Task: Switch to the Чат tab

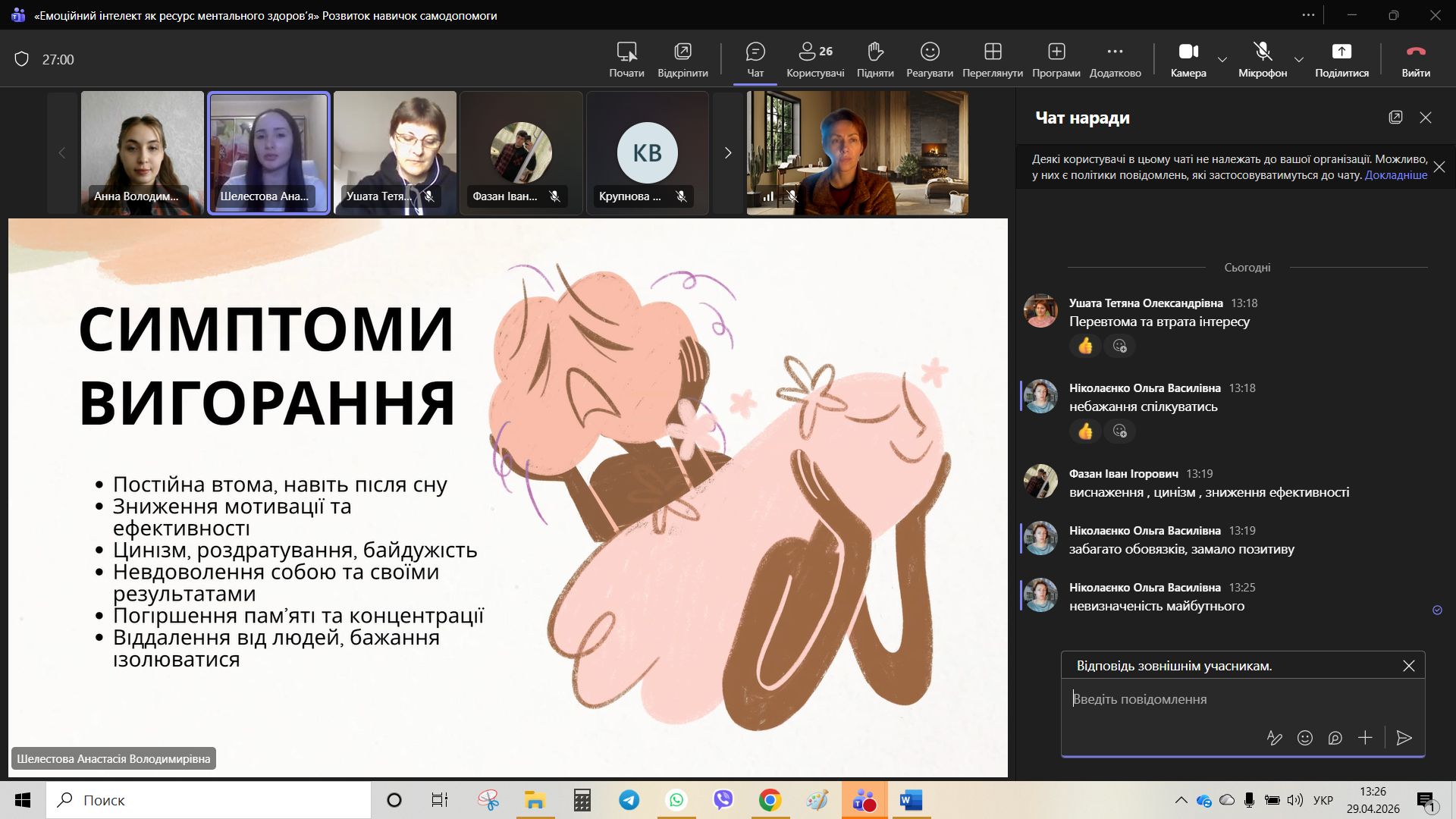Action: [x=755, y=59]
